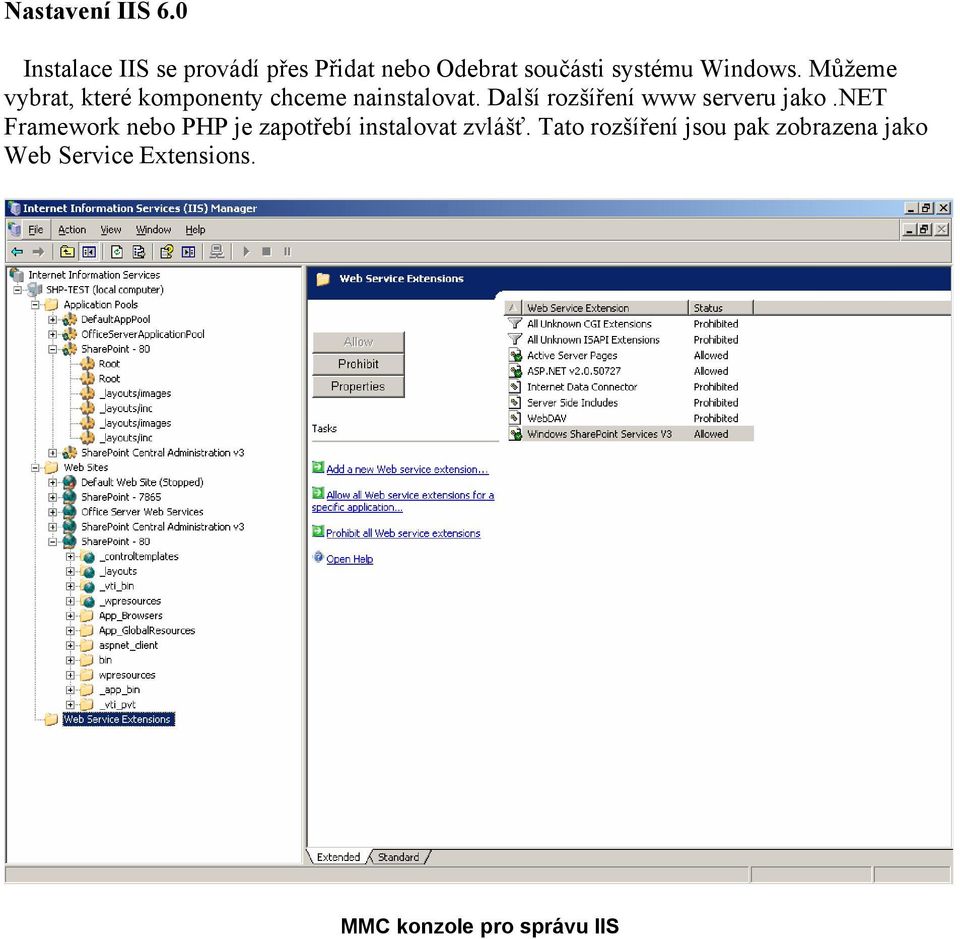Click the All Unknown CGI Extensions filter icon
The width and height of the screenshot is (960, 939).
(x=516, y=324)
